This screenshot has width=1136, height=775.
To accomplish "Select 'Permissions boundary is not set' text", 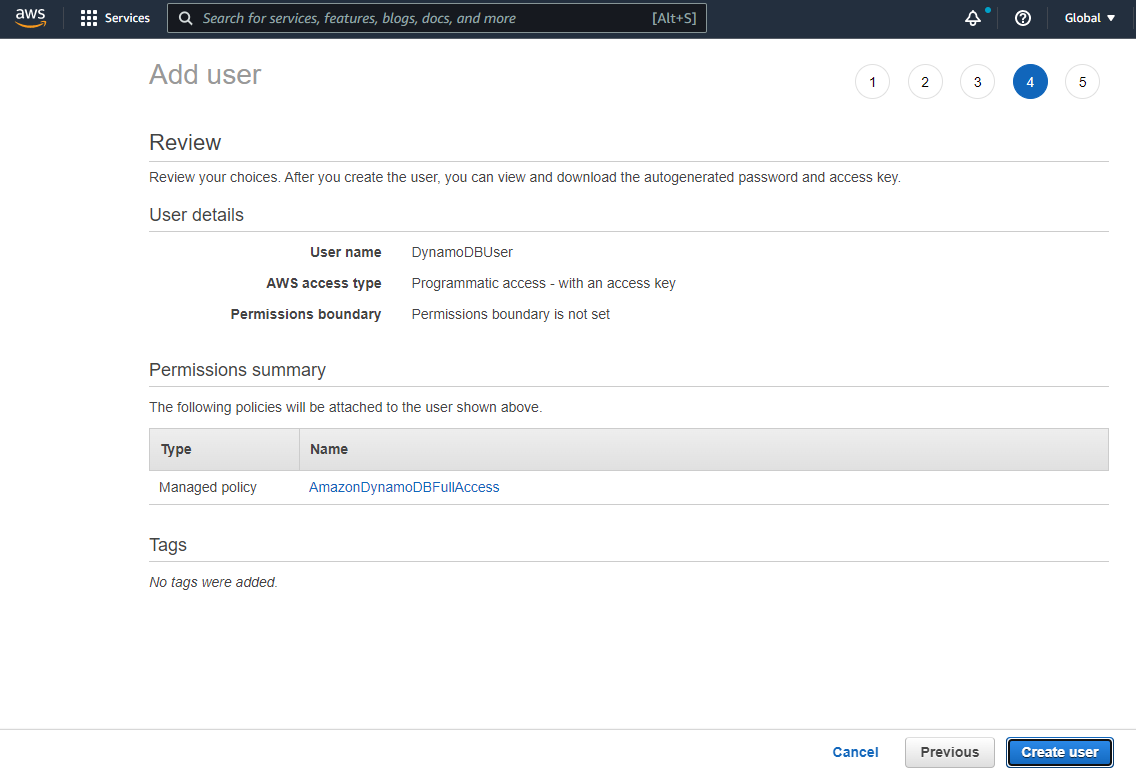I will pos(511,314).
